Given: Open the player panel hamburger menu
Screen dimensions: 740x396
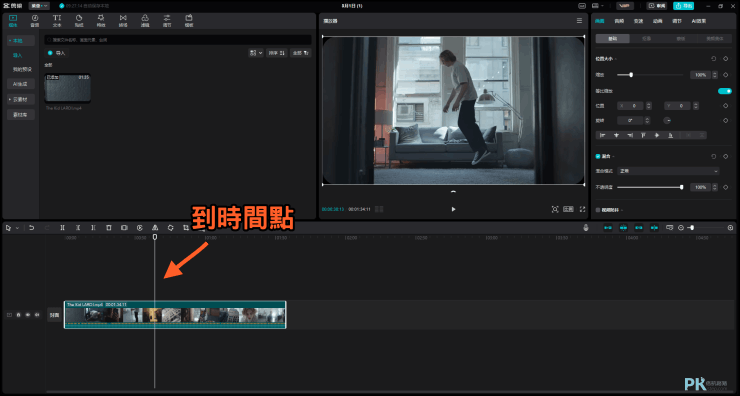Looking at the screenshot, I should (x=579, y=21).
